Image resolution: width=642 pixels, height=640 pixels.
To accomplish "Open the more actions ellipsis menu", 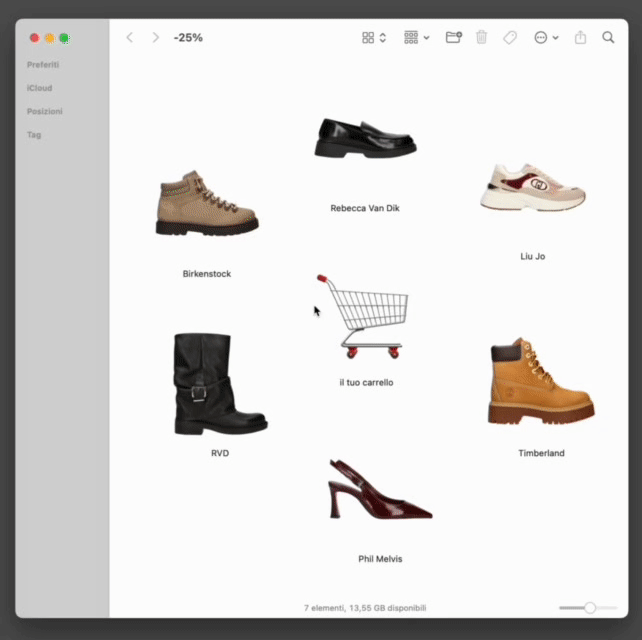I will (x=545, y=37).
